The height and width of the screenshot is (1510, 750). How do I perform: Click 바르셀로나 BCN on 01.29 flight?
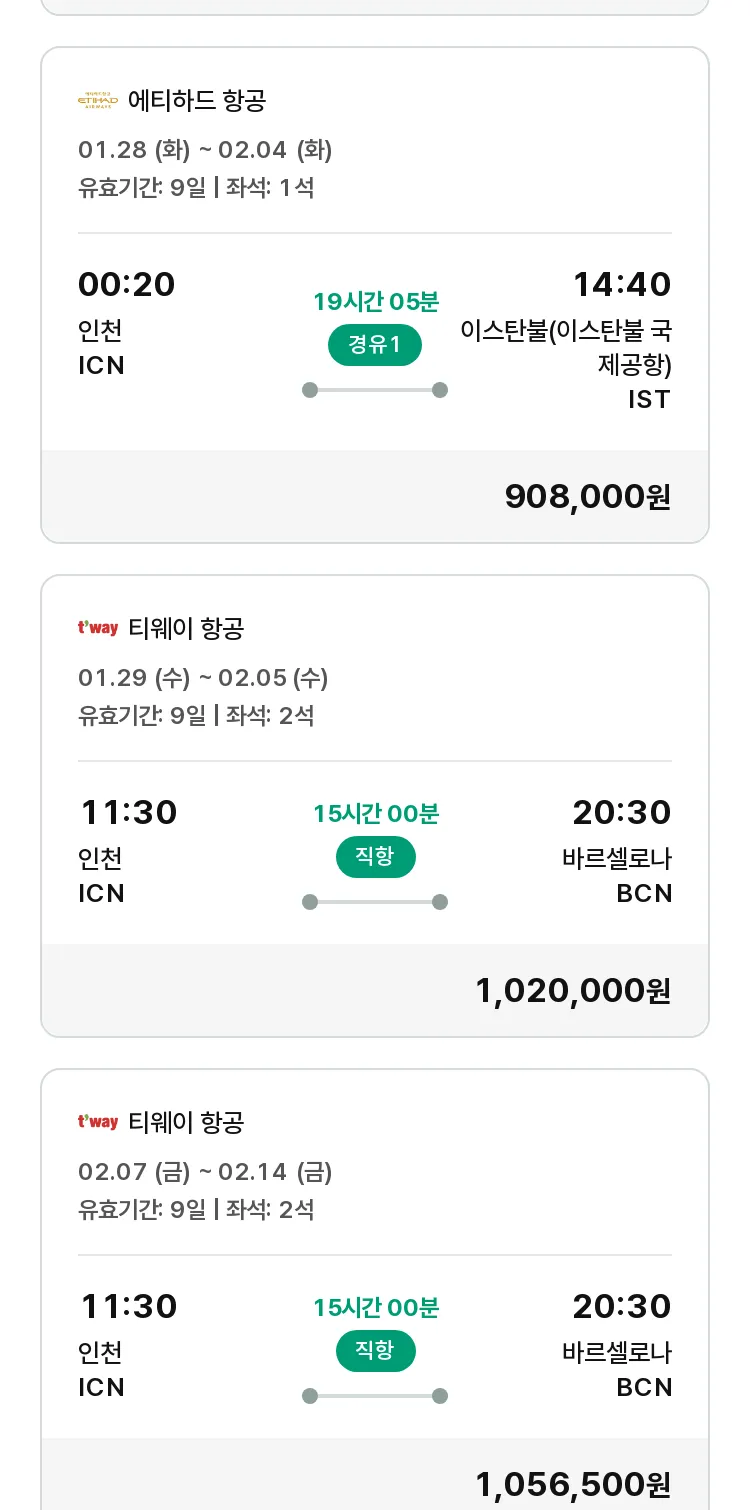pyautogui.click(x=617, y=876)
